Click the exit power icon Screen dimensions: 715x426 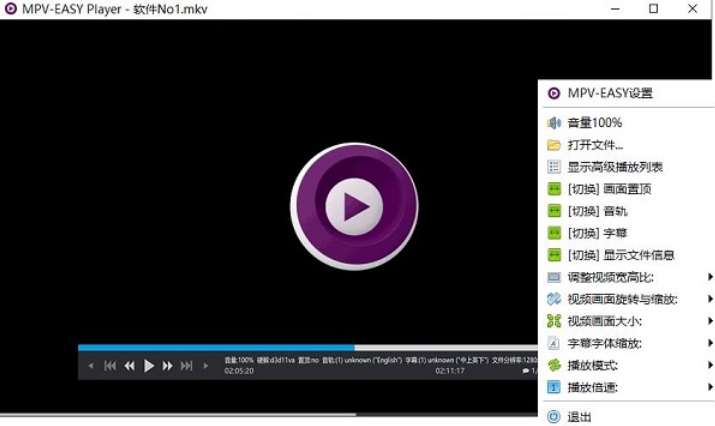[x=554, y=416]
